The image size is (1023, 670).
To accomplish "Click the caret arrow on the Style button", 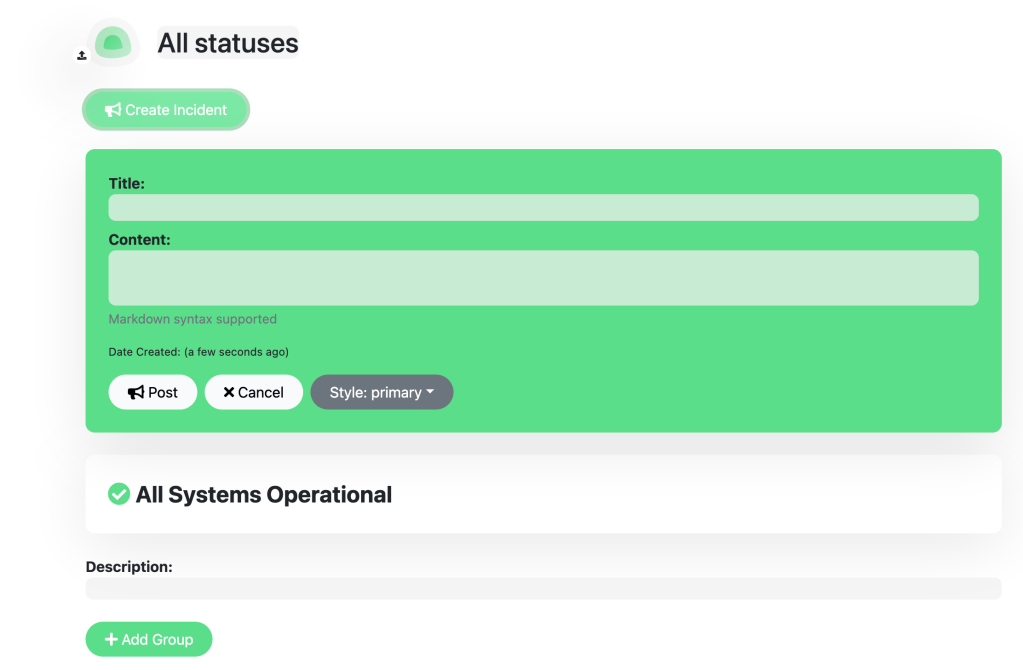I will coord(430,393).
